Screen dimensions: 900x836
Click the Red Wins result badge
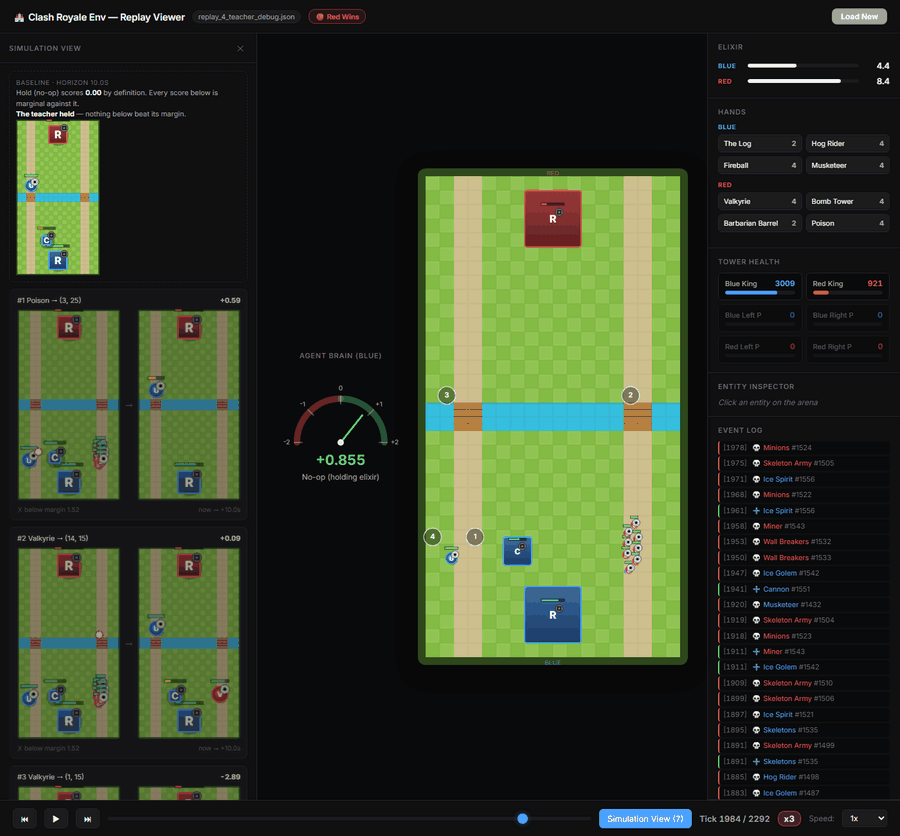click(337, 17)
